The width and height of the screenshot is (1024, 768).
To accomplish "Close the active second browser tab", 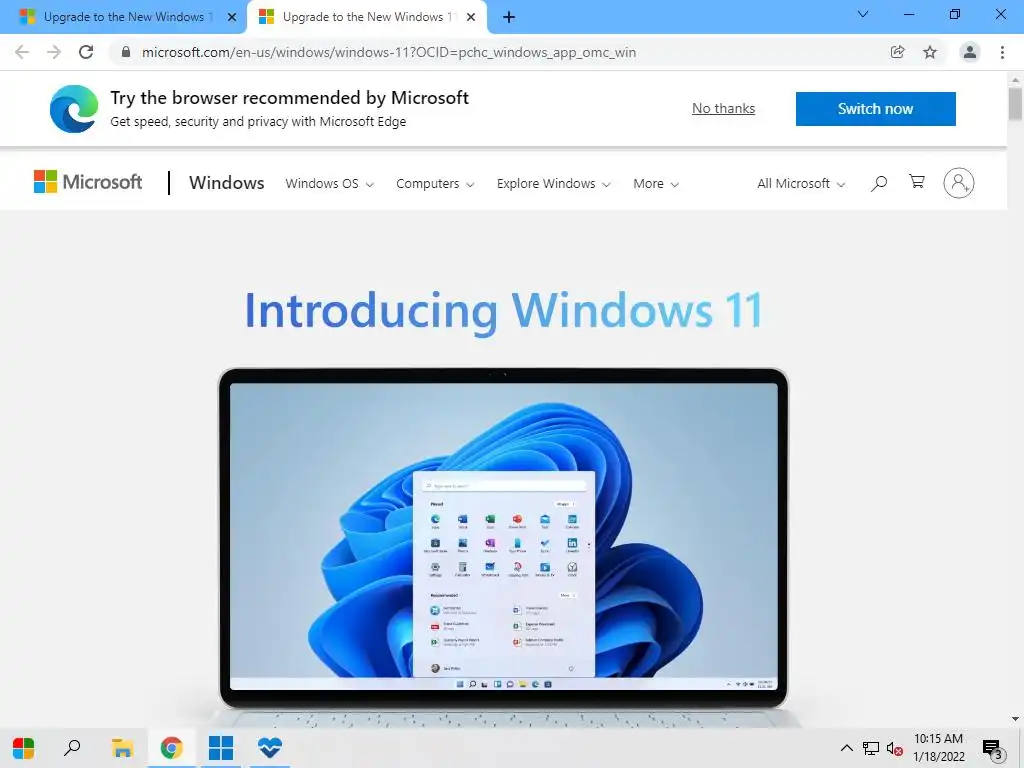I will coord(471,17).
